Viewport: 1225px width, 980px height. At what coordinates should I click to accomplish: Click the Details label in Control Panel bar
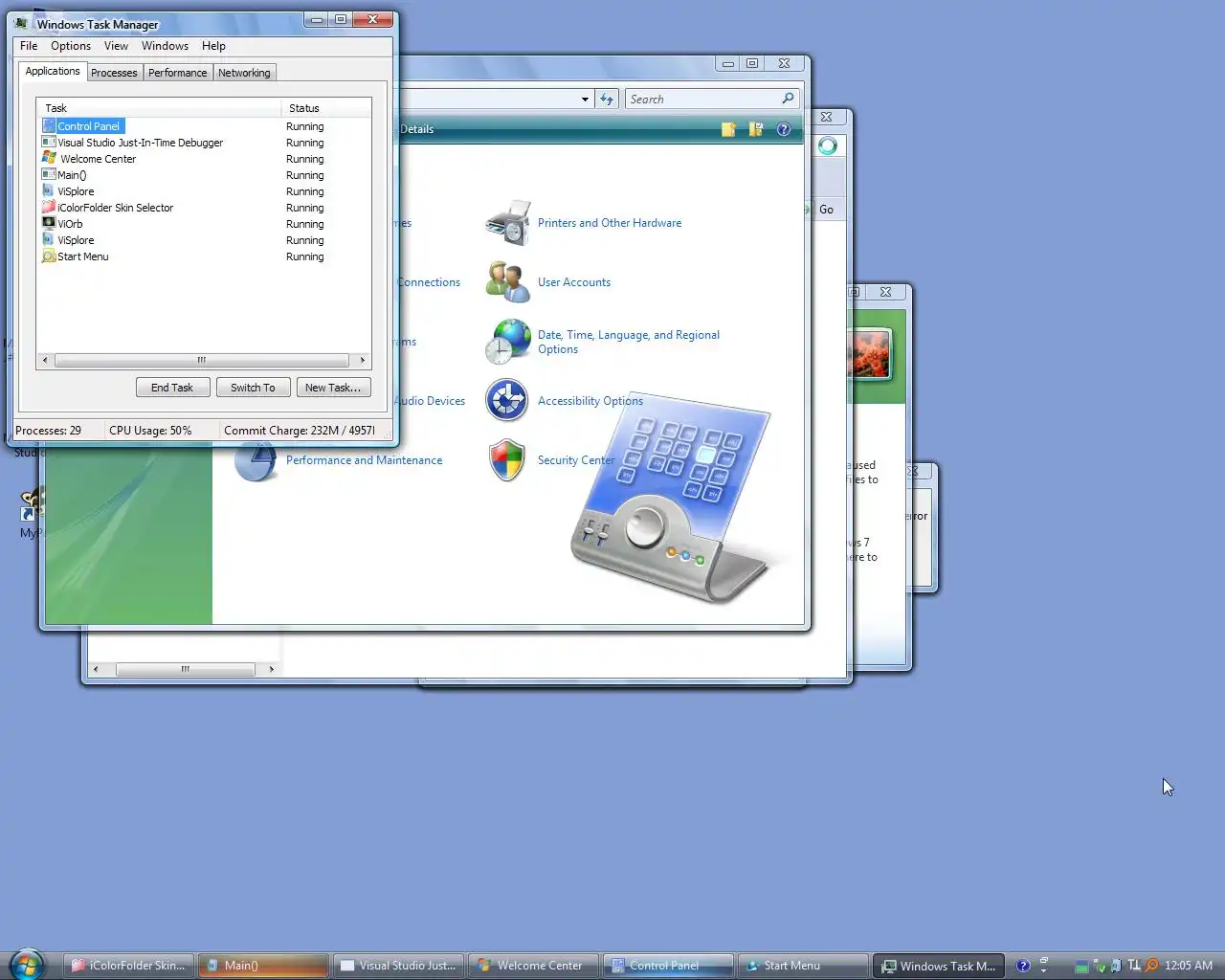[x=416, y=129]
